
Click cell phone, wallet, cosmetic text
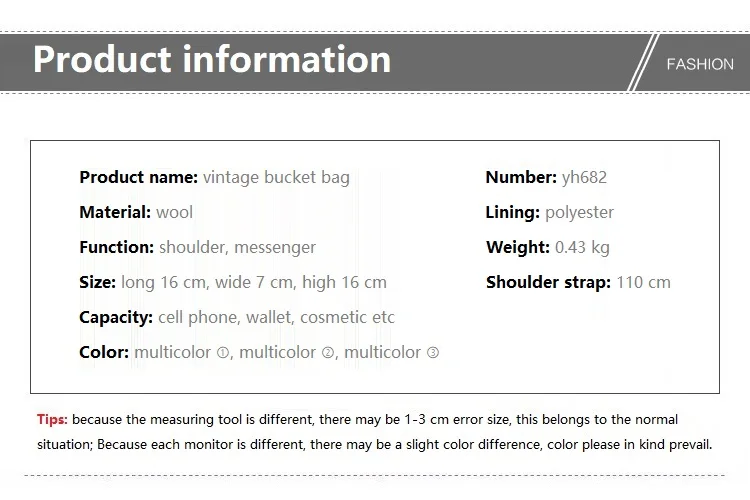(x=276, y=317)
